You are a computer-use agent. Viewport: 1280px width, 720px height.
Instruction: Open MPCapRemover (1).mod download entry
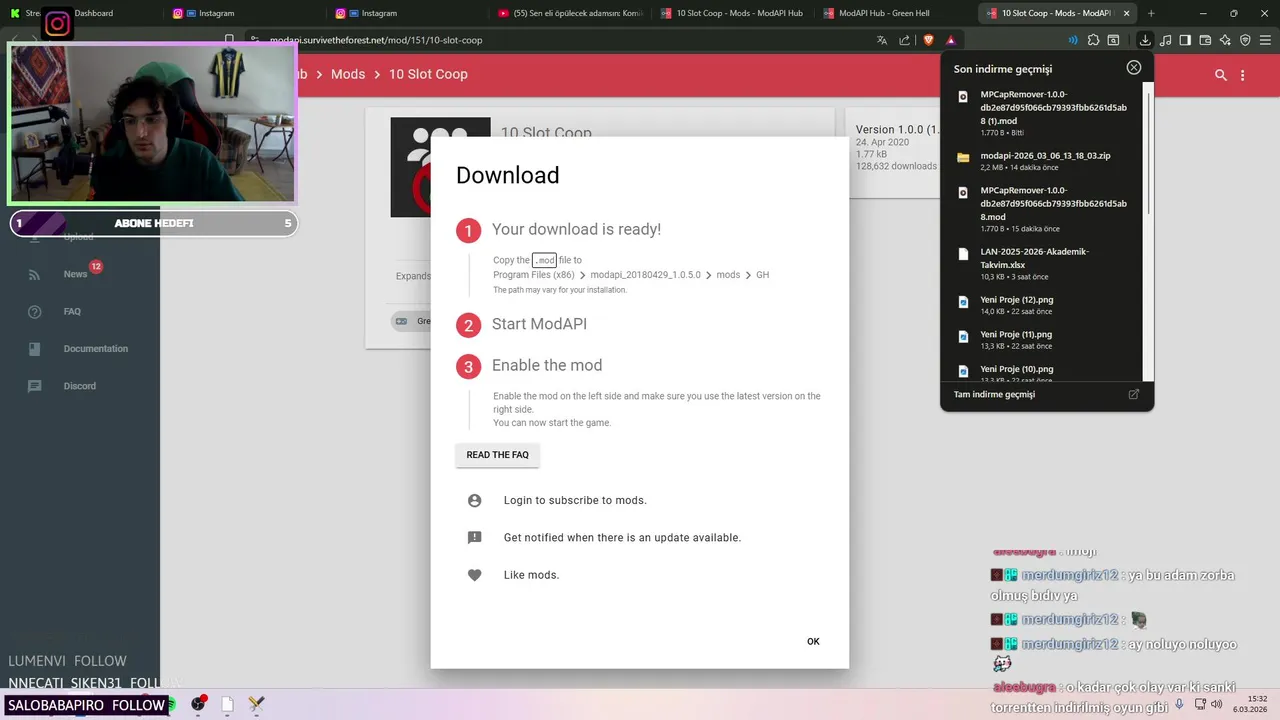pos(1045,113)
